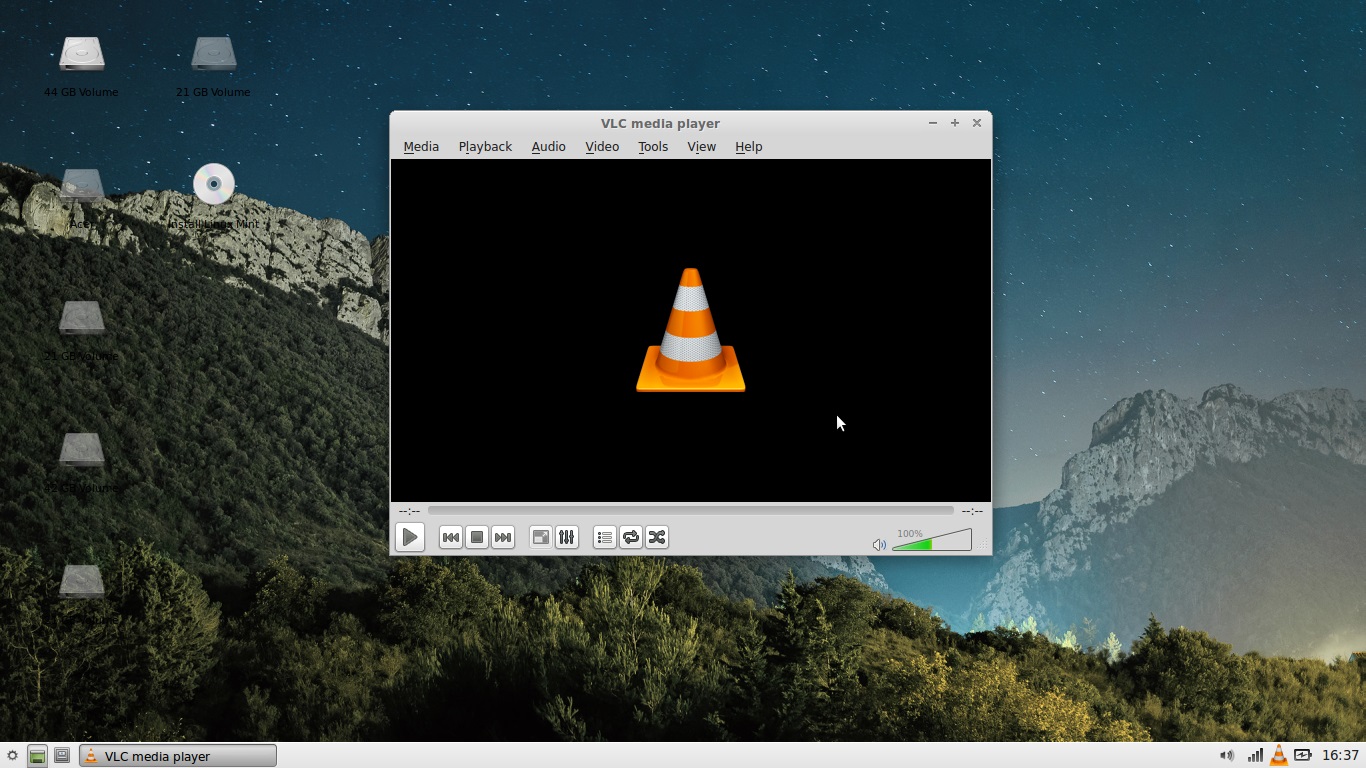Toggle the playlist view
1366x768 pixels.
605,537
